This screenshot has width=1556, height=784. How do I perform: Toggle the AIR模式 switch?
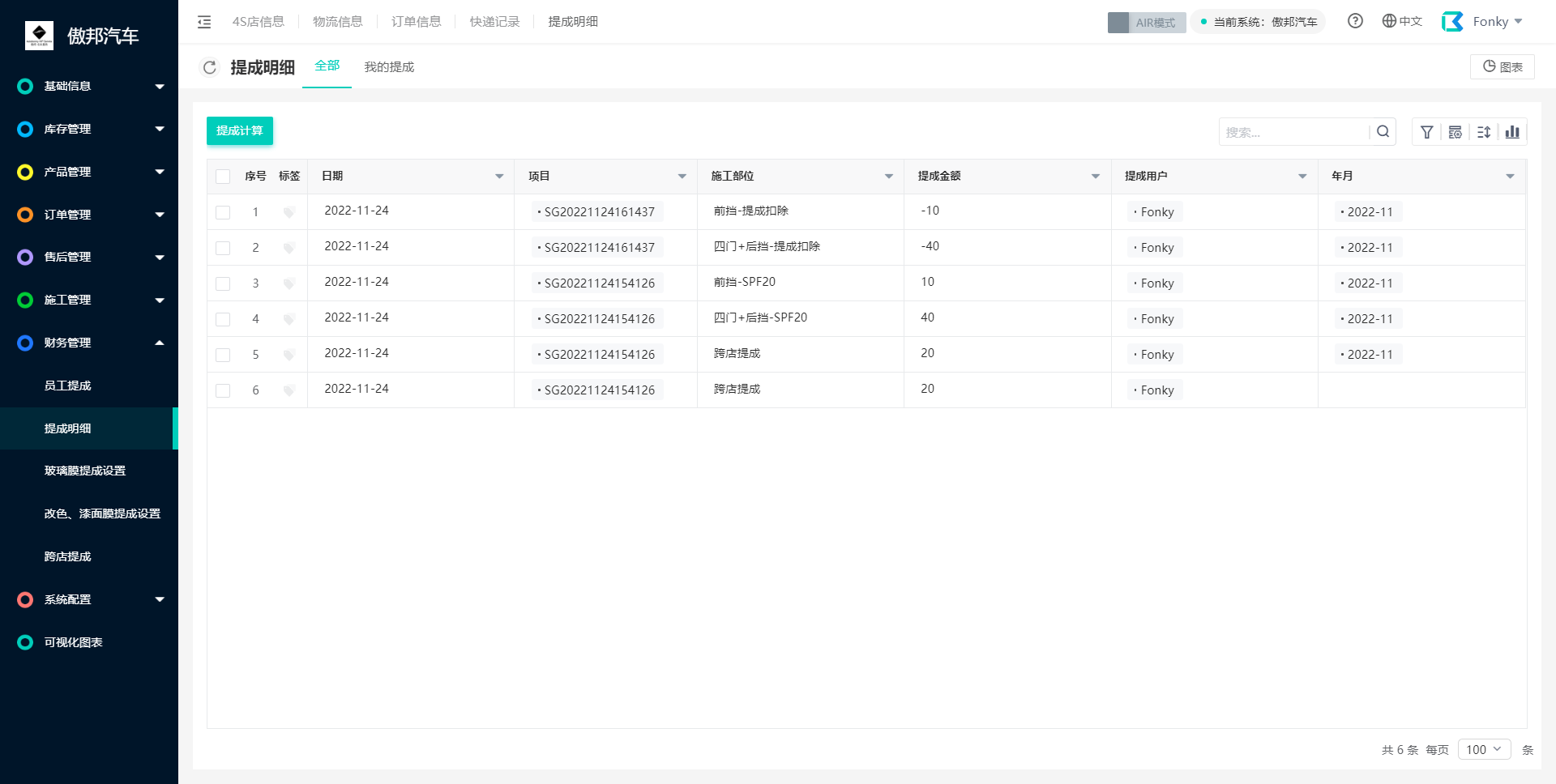pos(1147,23)
